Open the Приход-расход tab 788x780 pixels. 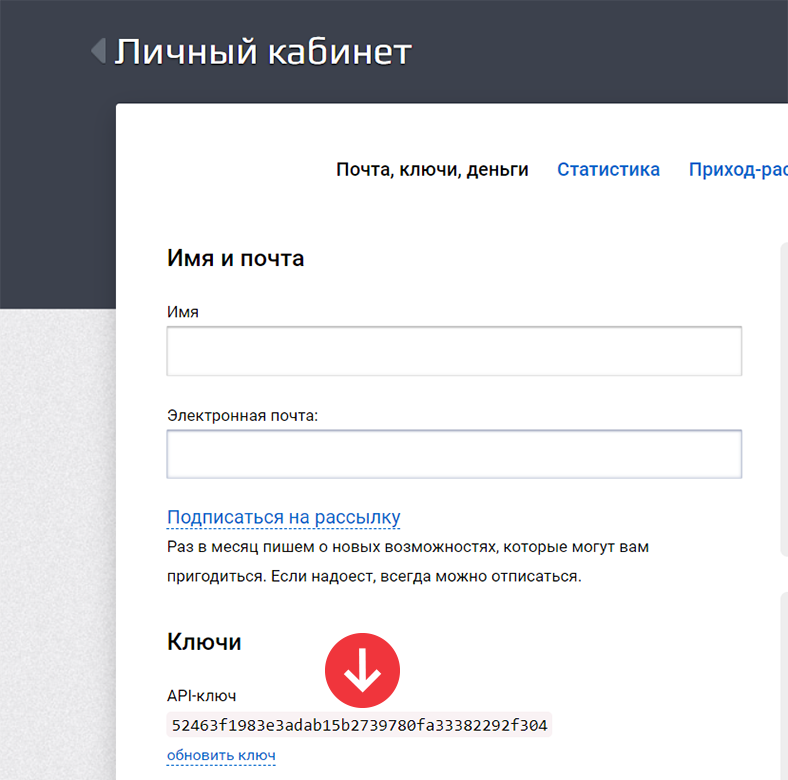click(x=738, y=170)
